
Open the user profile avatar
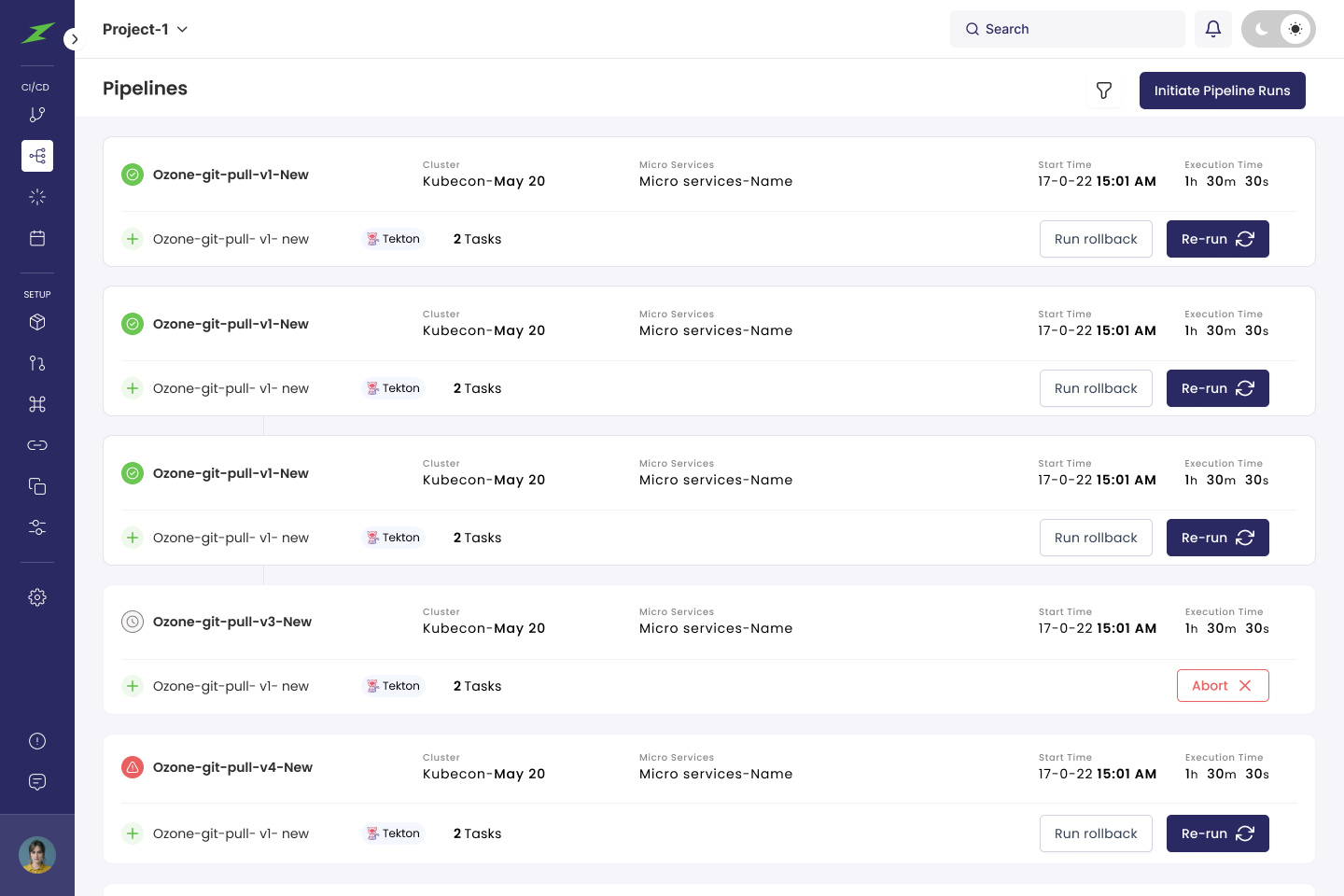pyautogui.click(x=37, y=855)
